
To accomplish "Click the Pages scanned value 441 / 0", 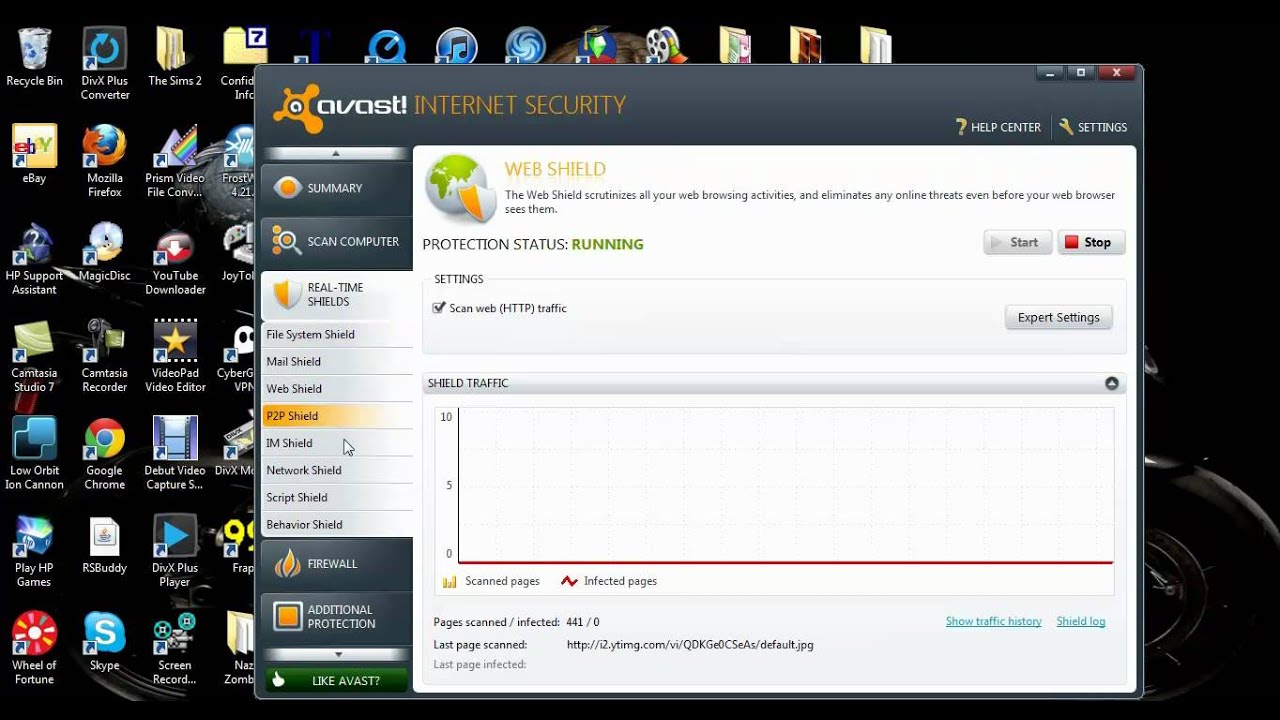I will click(x=583, y=622).
